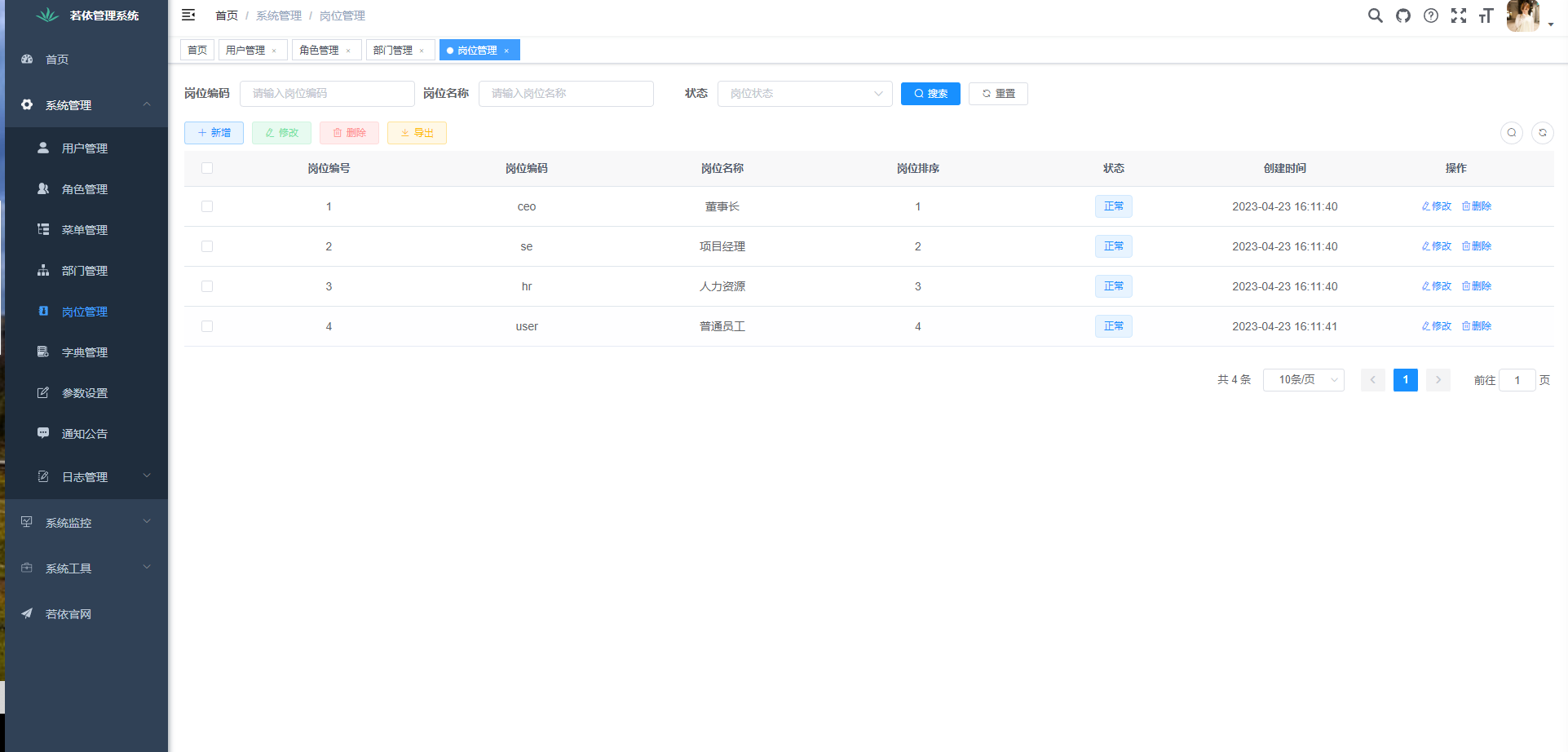Select all rows with header checkbox
Screen dimensions: 1568x752
(207, 168)
